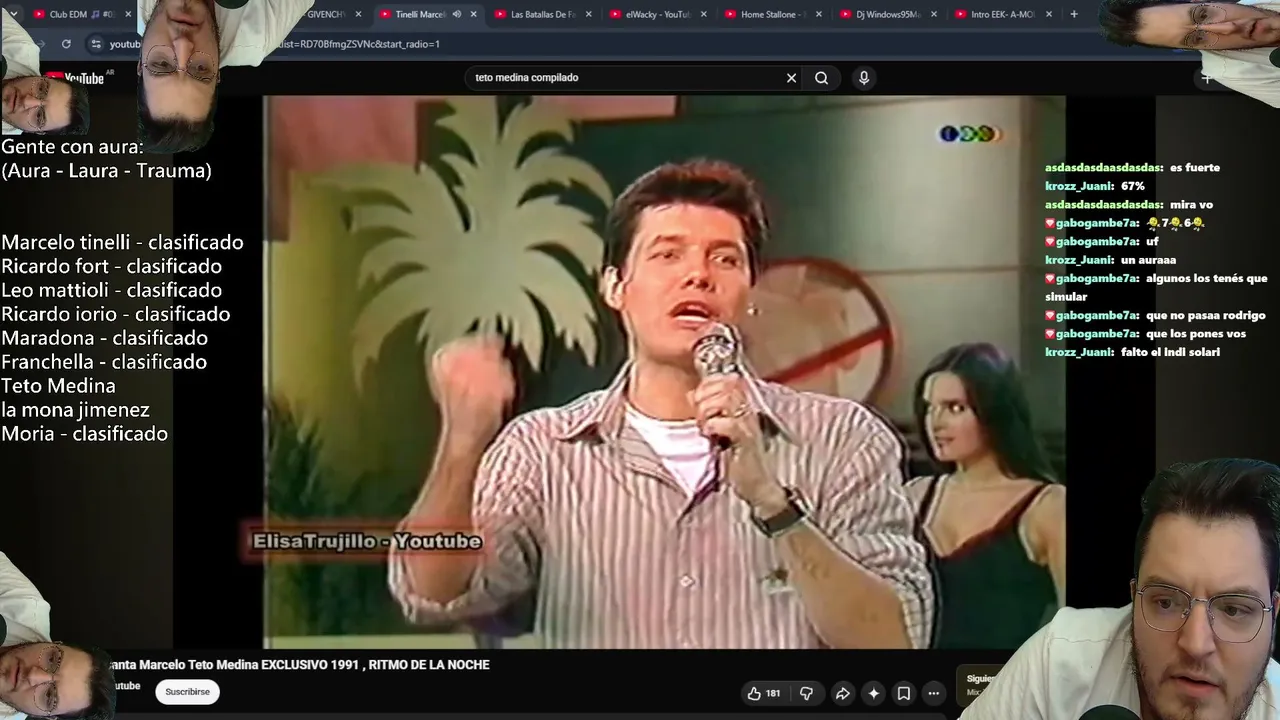Submit the YouTube search with magnifier icon
Screen dimensions: 1280x720
tap(821, 77)
